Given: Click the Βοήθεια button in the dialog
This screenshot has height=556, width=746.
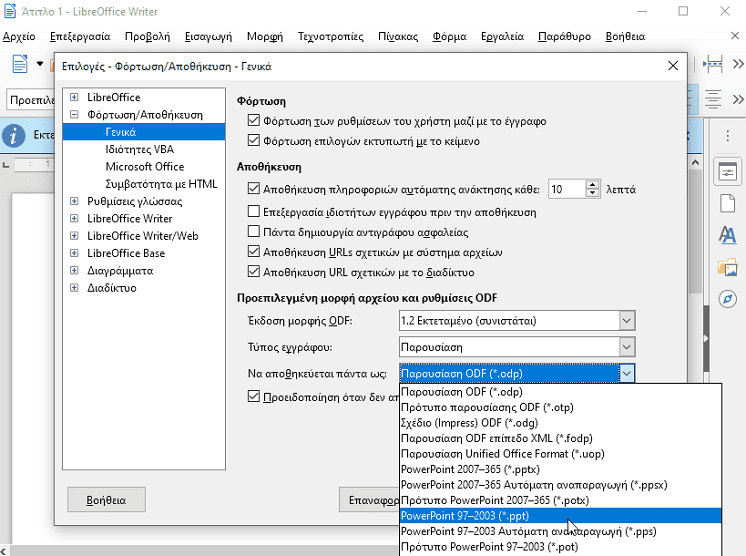Looking at the screenshot, I should 106,500.
